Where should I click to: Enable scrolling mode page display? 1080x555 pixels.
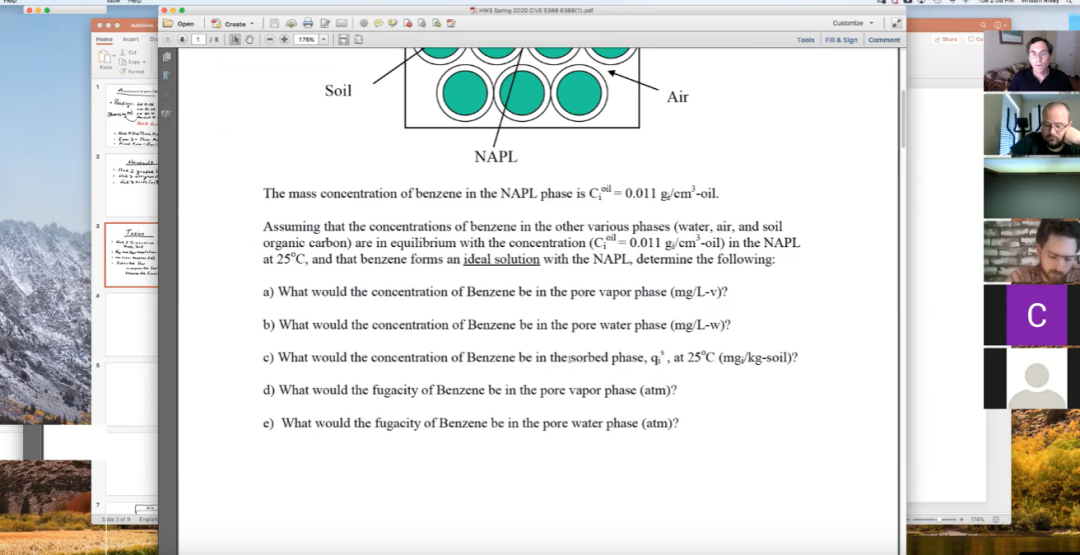(344, 39)
